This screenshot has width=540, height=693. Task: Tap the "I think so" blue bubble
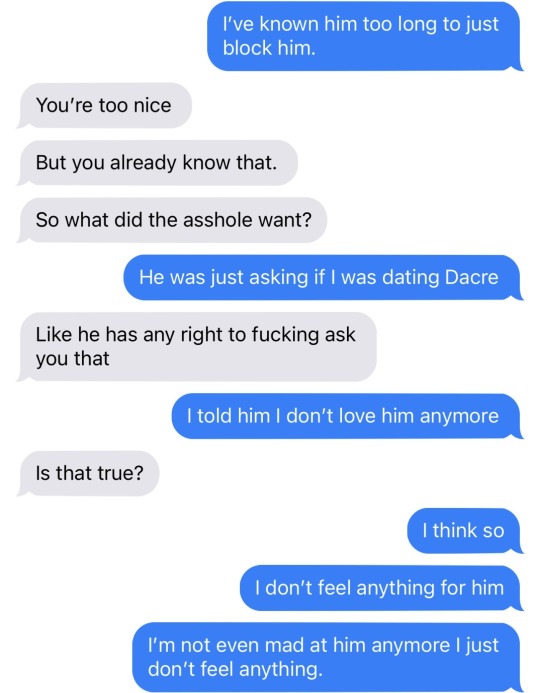click(x=463, y=531)
